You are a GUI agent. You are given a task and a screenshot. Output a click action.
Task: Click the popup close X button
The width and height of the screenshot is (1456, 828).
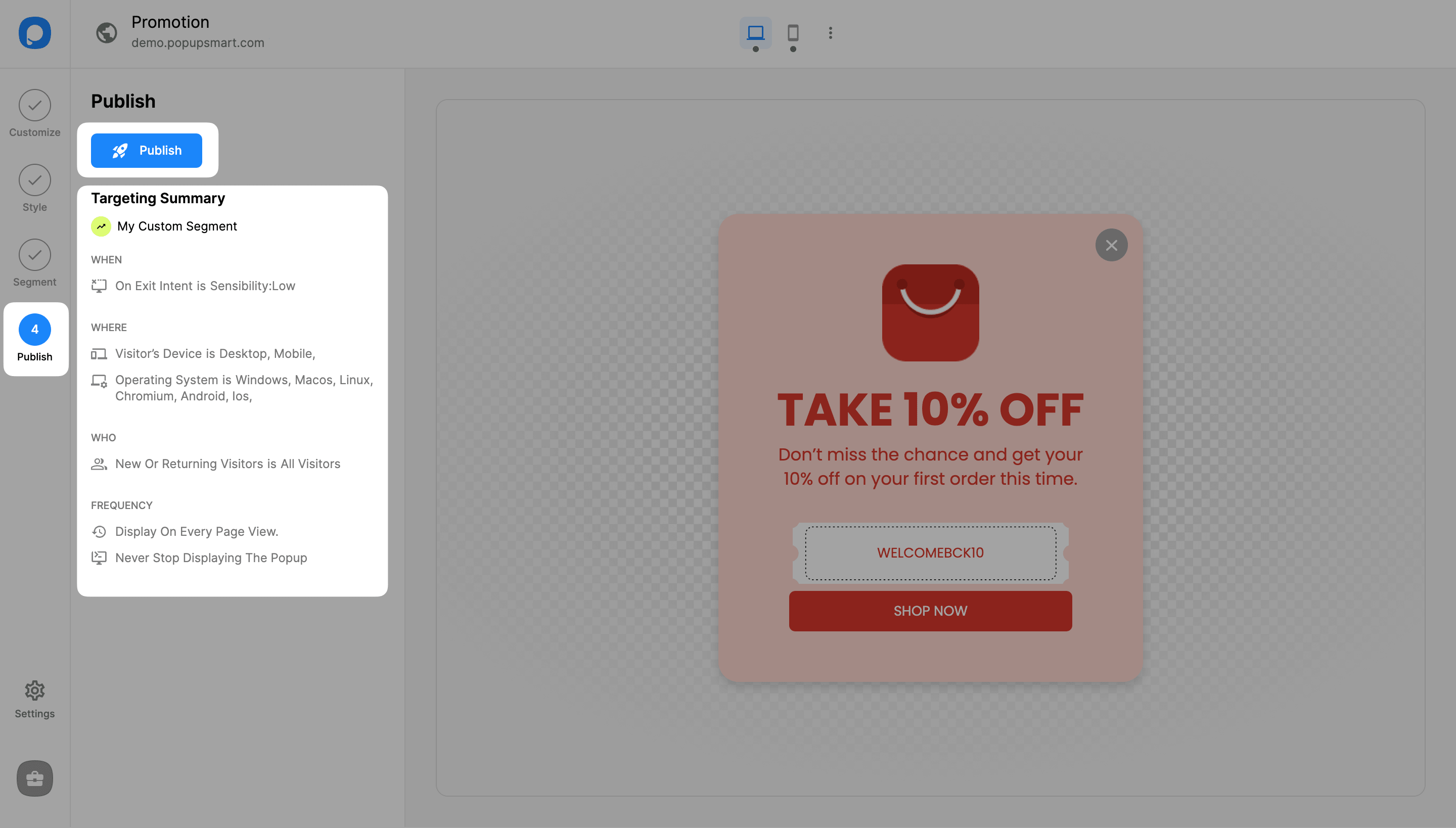pyautogui.click(x=1110, y=245)
